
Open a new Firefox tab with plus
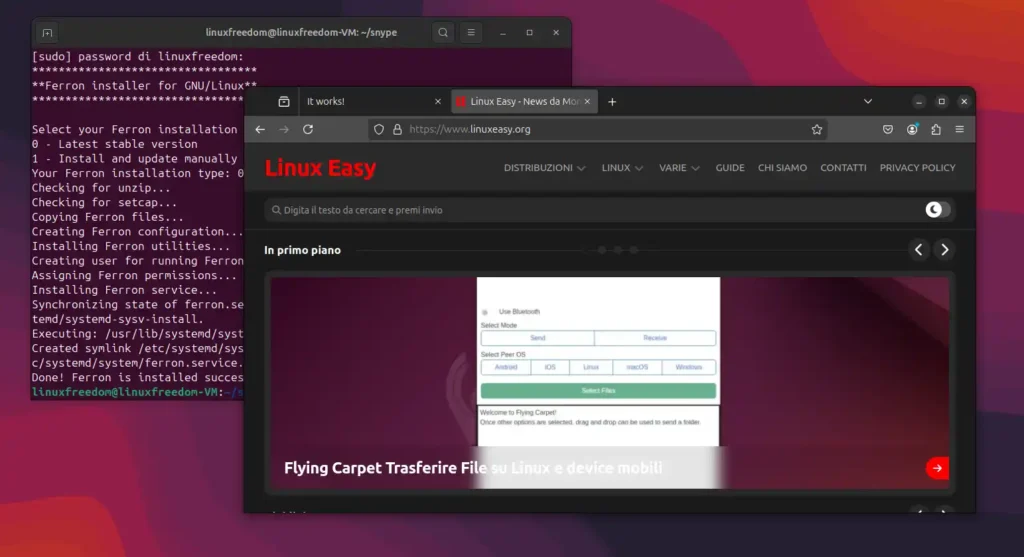tap(612, 102)
